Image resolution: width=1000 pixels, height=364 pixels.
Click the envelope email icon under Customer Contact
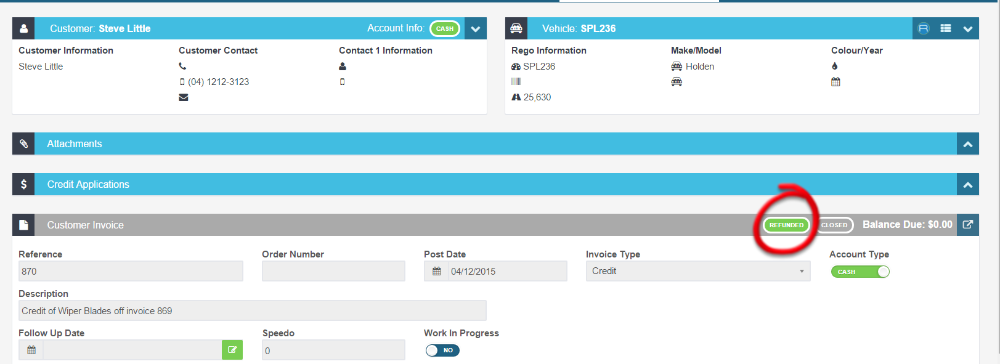point(183,98)
